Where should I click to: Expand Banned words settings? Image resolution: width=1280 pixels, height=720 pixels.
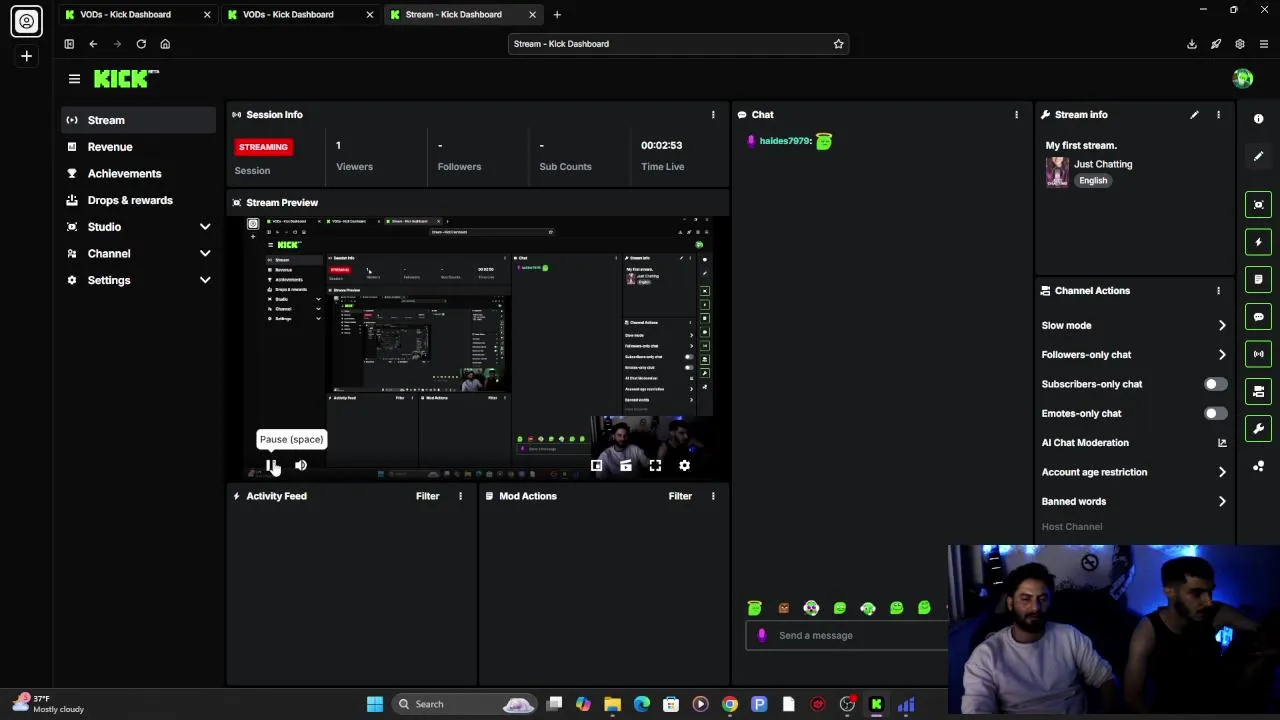coord(1222,502)
